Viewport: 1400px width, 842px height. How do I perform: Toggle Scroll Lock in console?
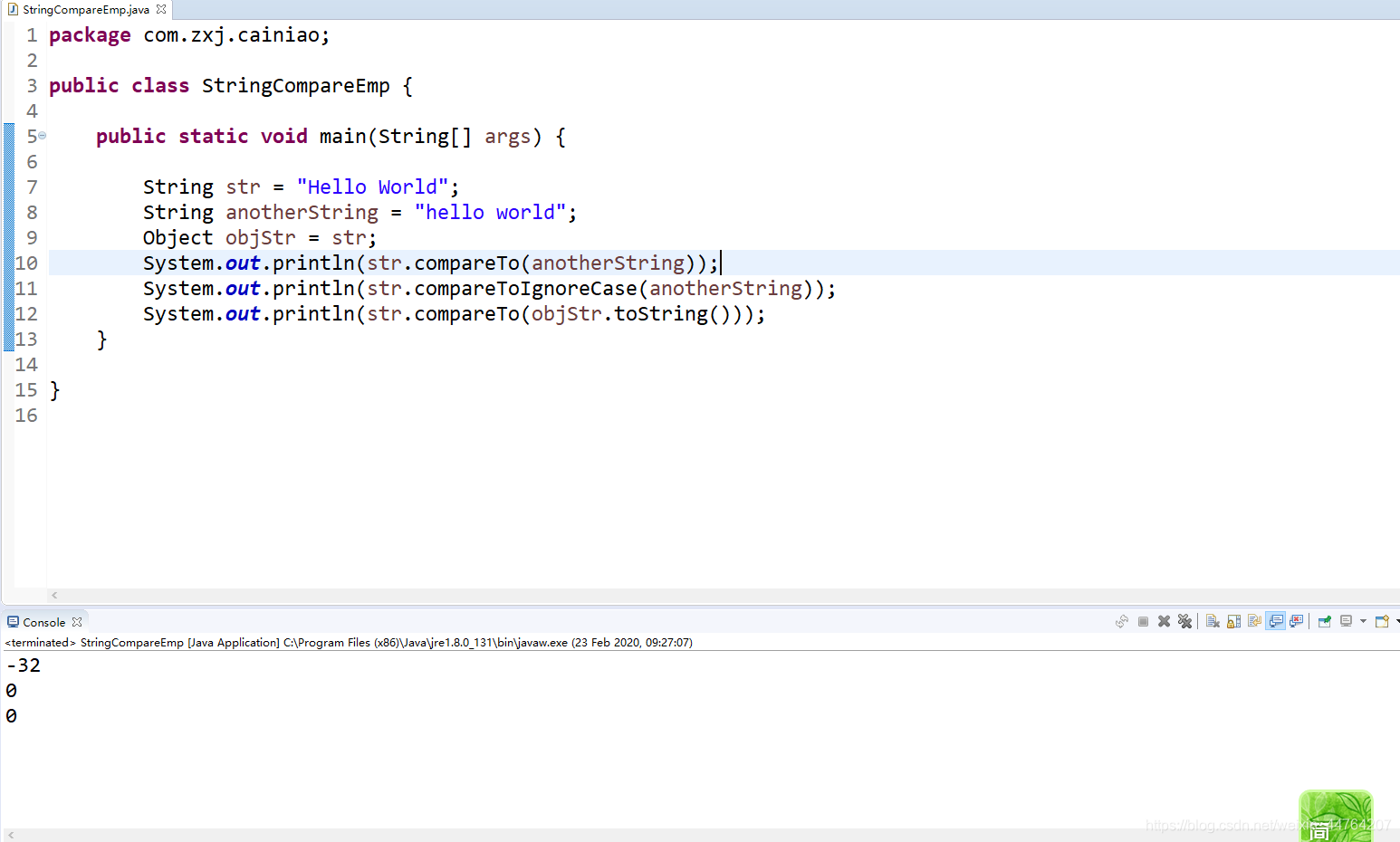coord(1233,621)
